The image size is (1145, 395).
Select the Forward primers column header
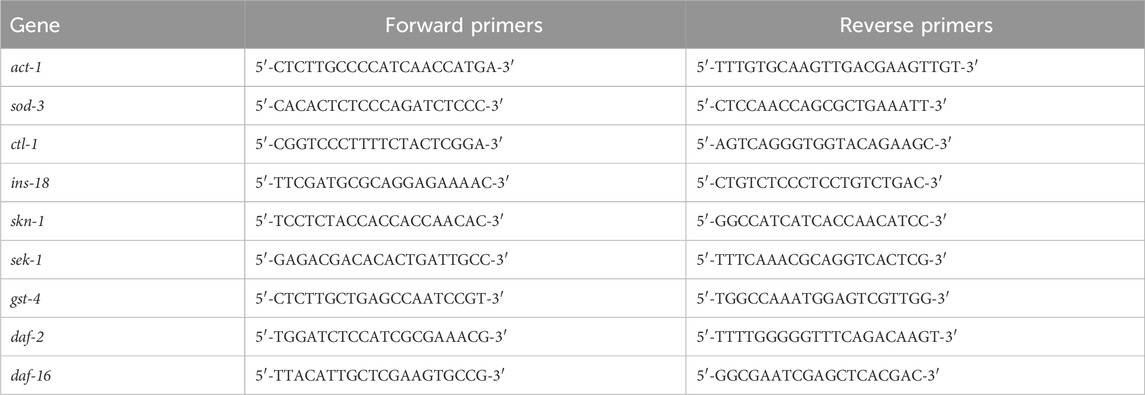pos(465,25)
